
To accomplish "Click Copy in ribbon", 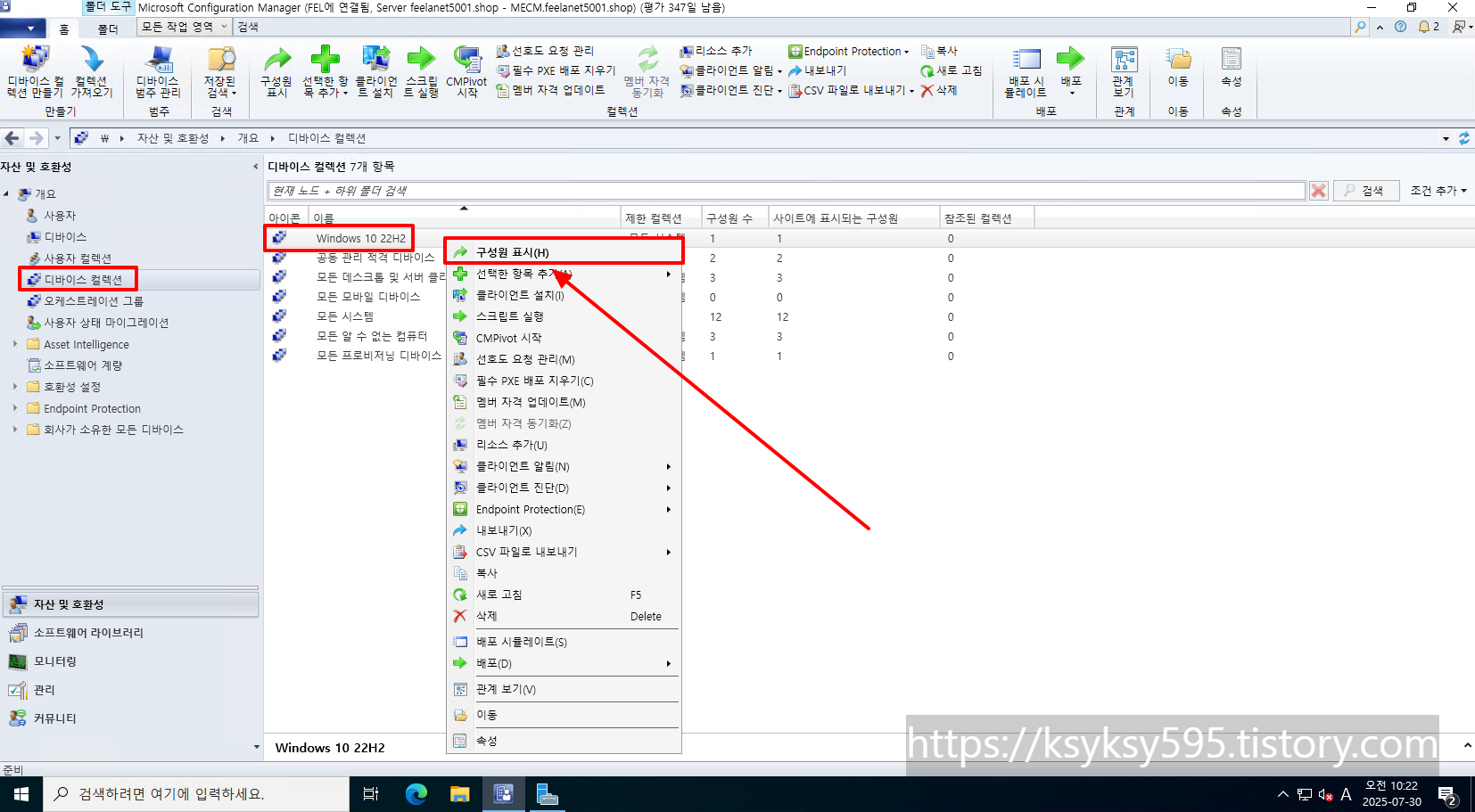I will (x=939, y=51).
